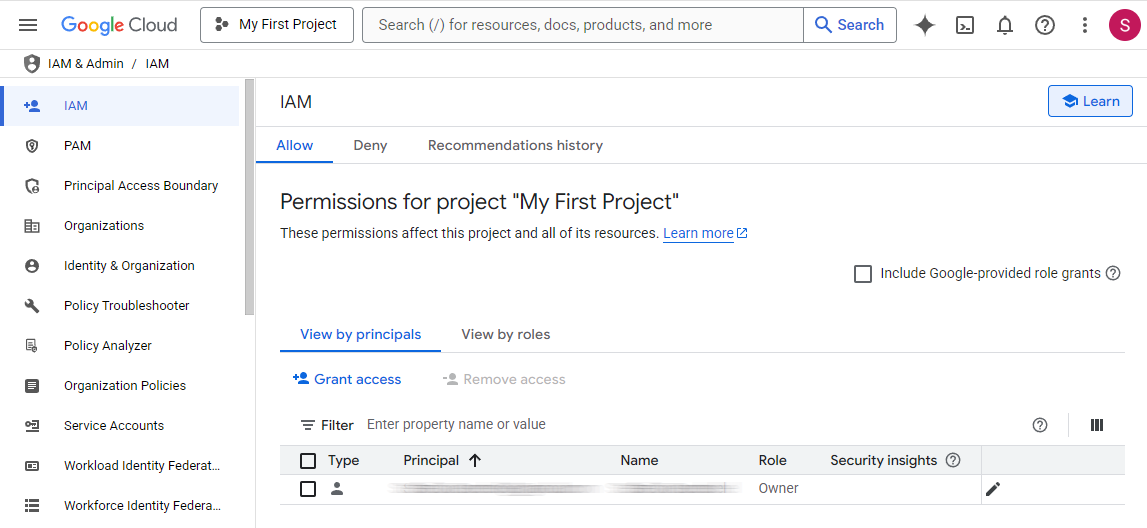Click the Name column header
The image size is (1147, 528).
click(639, 461)
